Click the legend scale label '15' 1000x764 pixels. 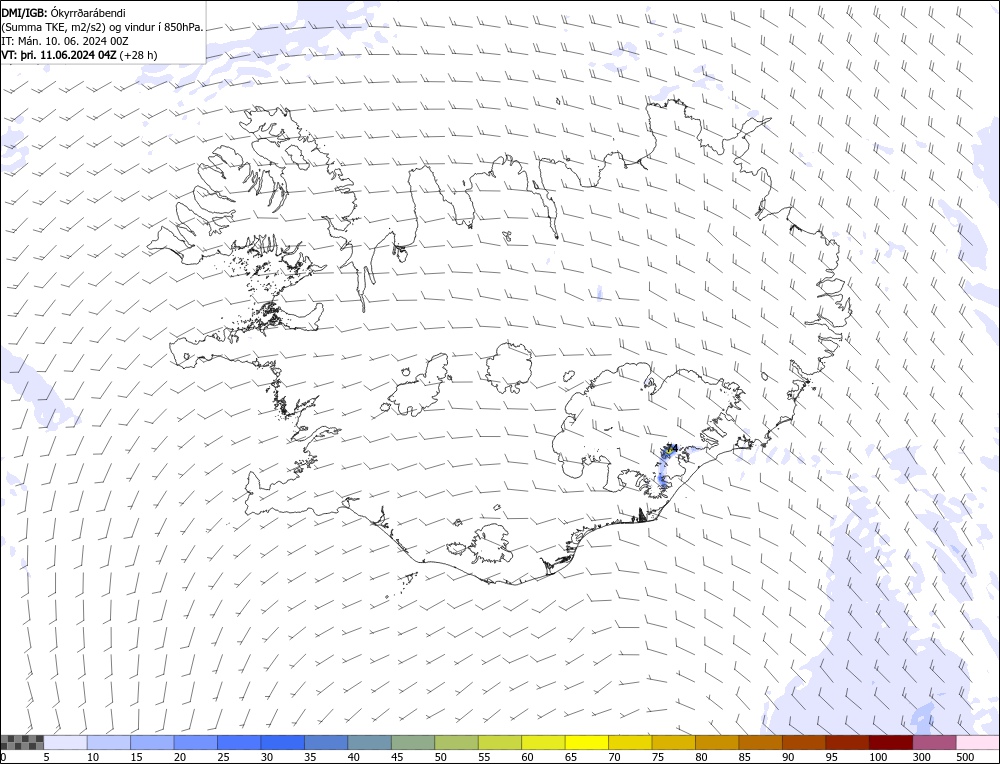[x=136, y=757]
